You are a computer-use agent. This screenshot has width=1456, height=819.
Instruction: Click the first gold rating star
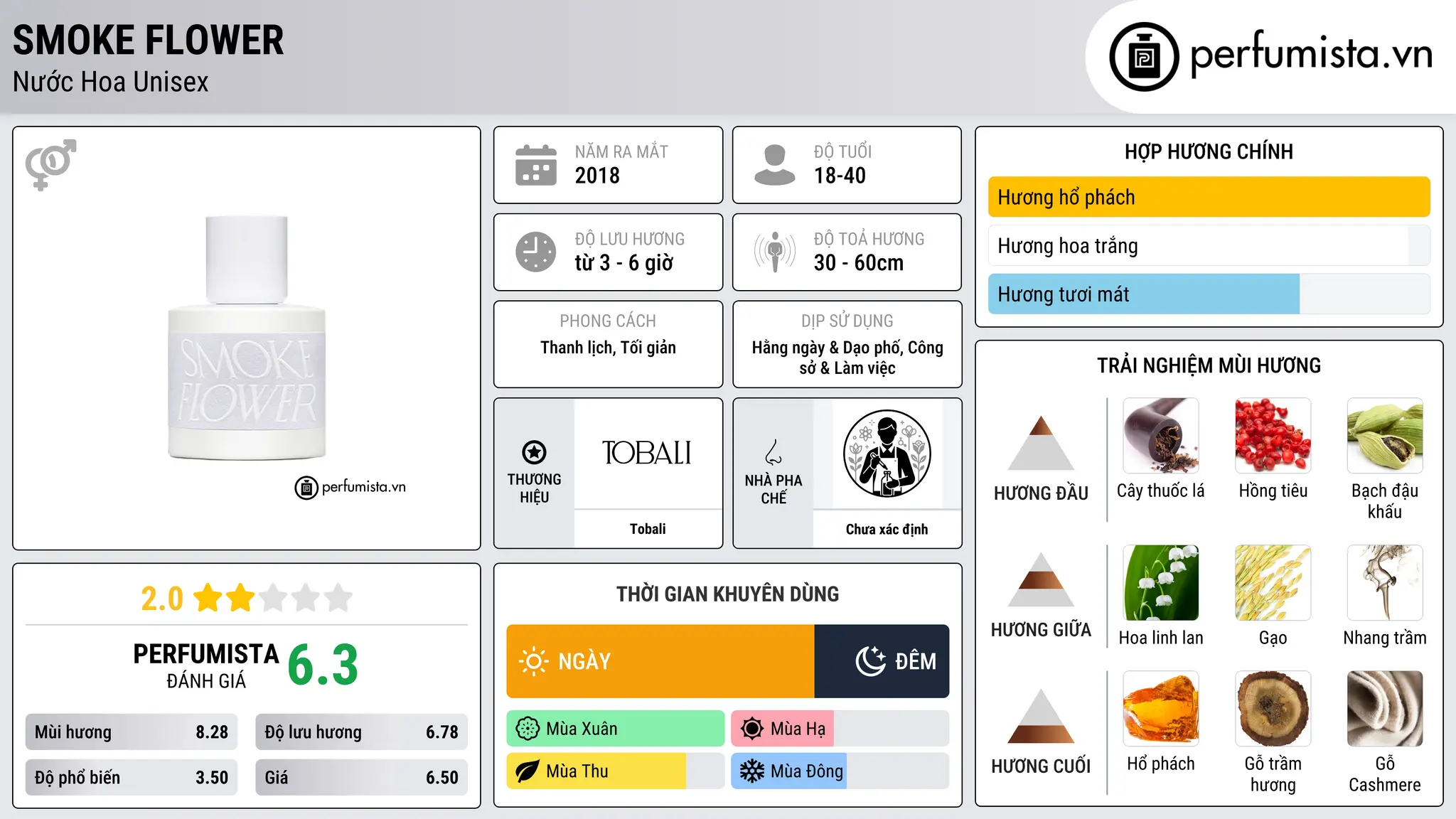pos(208,598)
